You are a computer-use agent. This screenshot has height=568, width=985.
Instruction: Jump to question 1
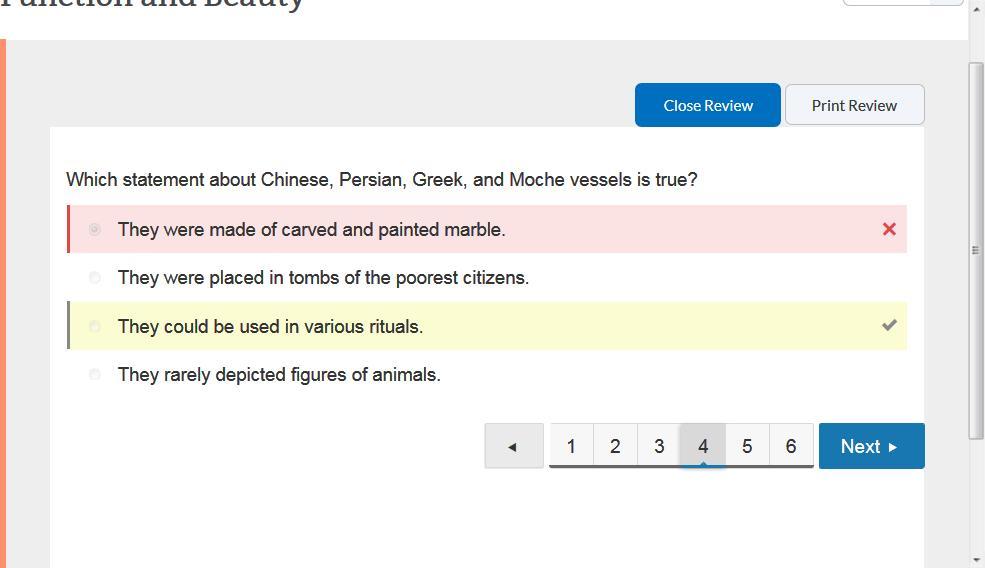tap(571, 446)
